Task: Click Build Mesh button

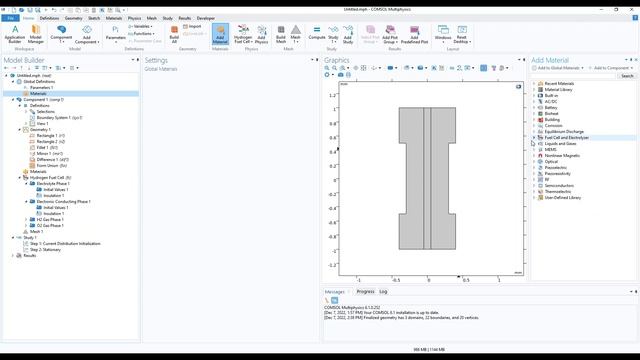Action: [281, 34]
